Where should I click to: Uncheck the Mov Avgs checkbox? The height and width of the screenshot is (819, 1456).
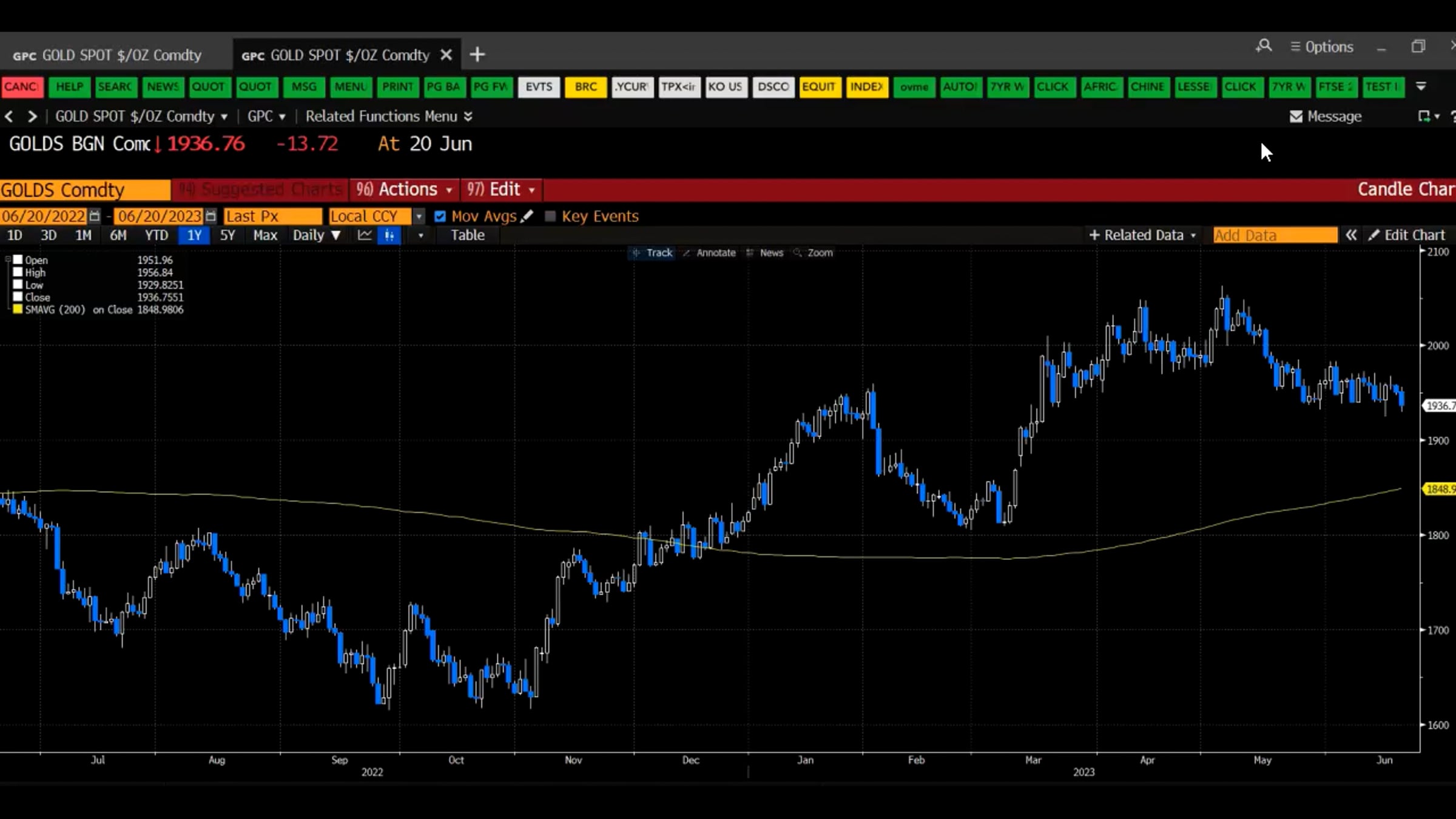[440, 217]
